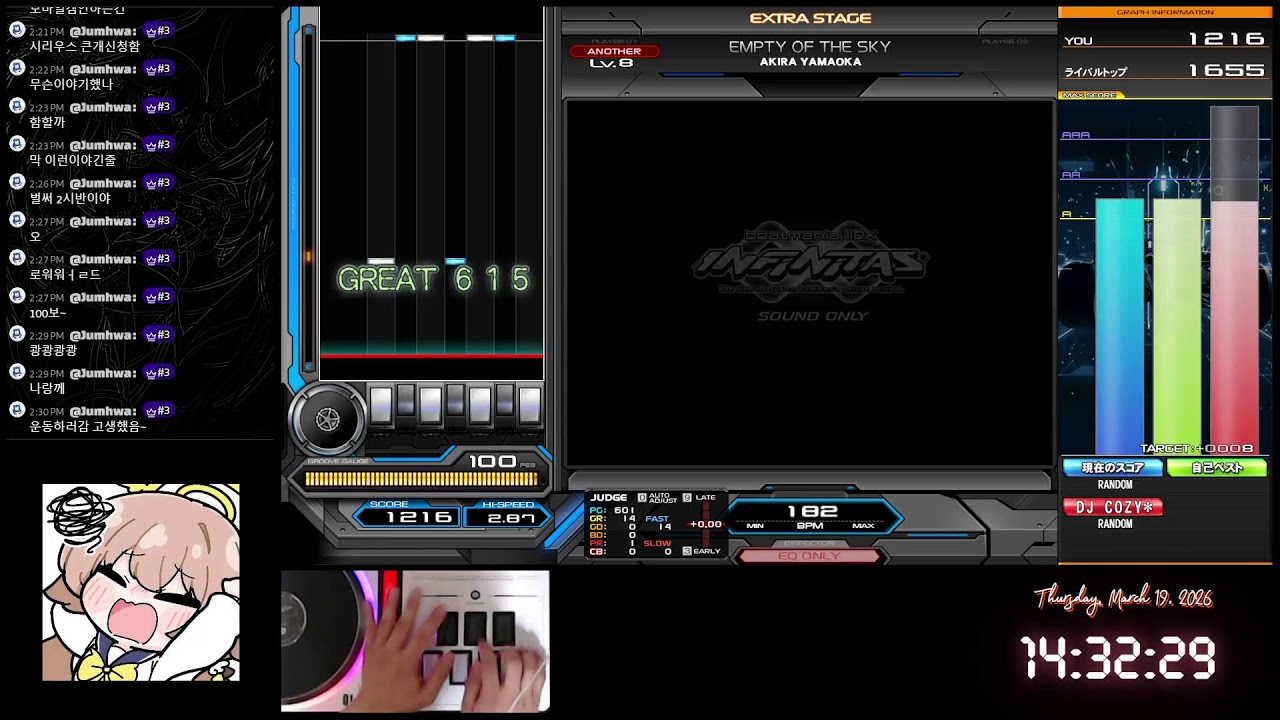Click the red rival score graph bar
The height and width of the screenshot is (720, 1280).
[1234, 328]
